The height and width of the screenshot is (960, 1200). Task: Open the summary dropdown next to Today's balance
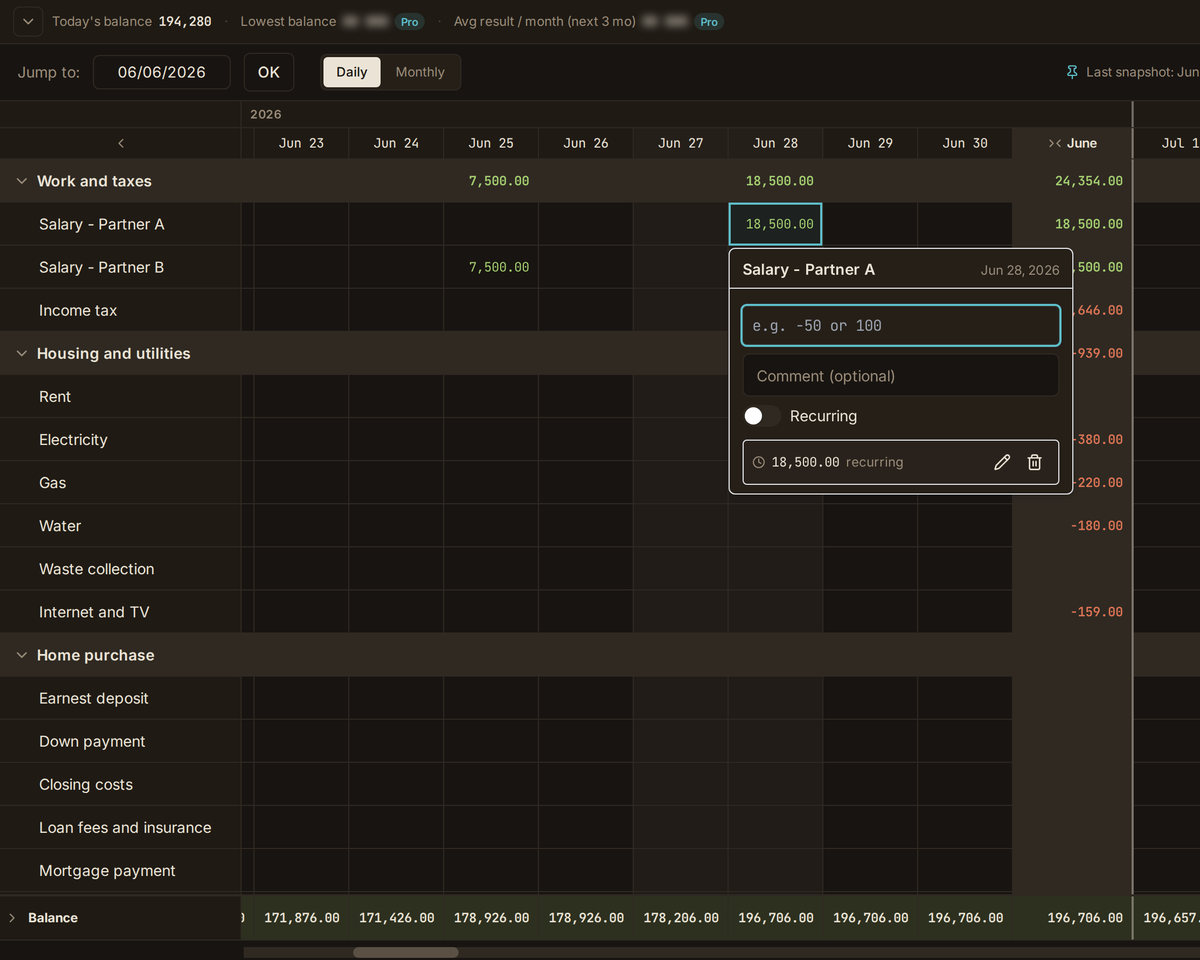pyautogui.click(x=28, y=21)
